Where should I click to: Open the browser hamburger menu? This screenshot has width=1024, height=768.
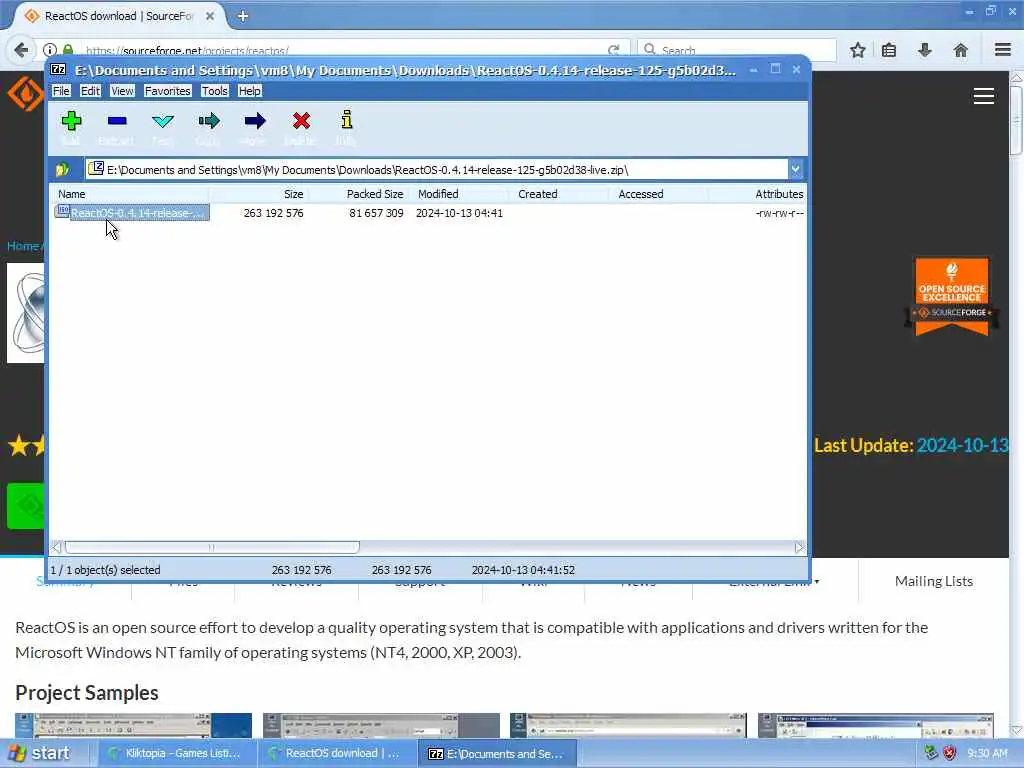tap(1003, 50)
